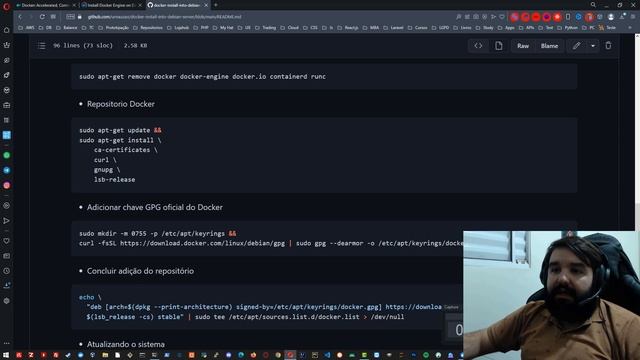Click the 'sudo apt-get remove docker' command line
Screen dimensions: 640x360
pyautogui.click(x=202, y=76)
